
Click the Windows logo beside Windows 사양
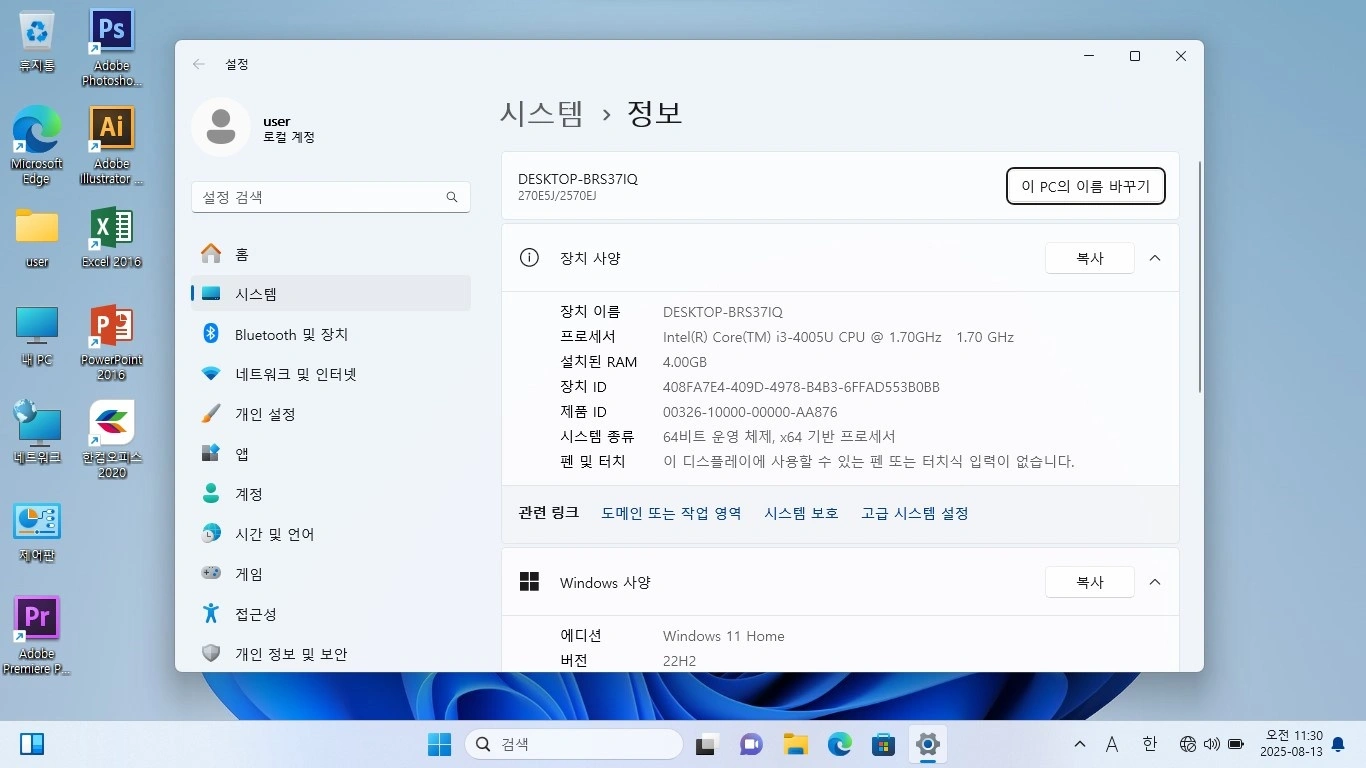[x=529, y=582]
